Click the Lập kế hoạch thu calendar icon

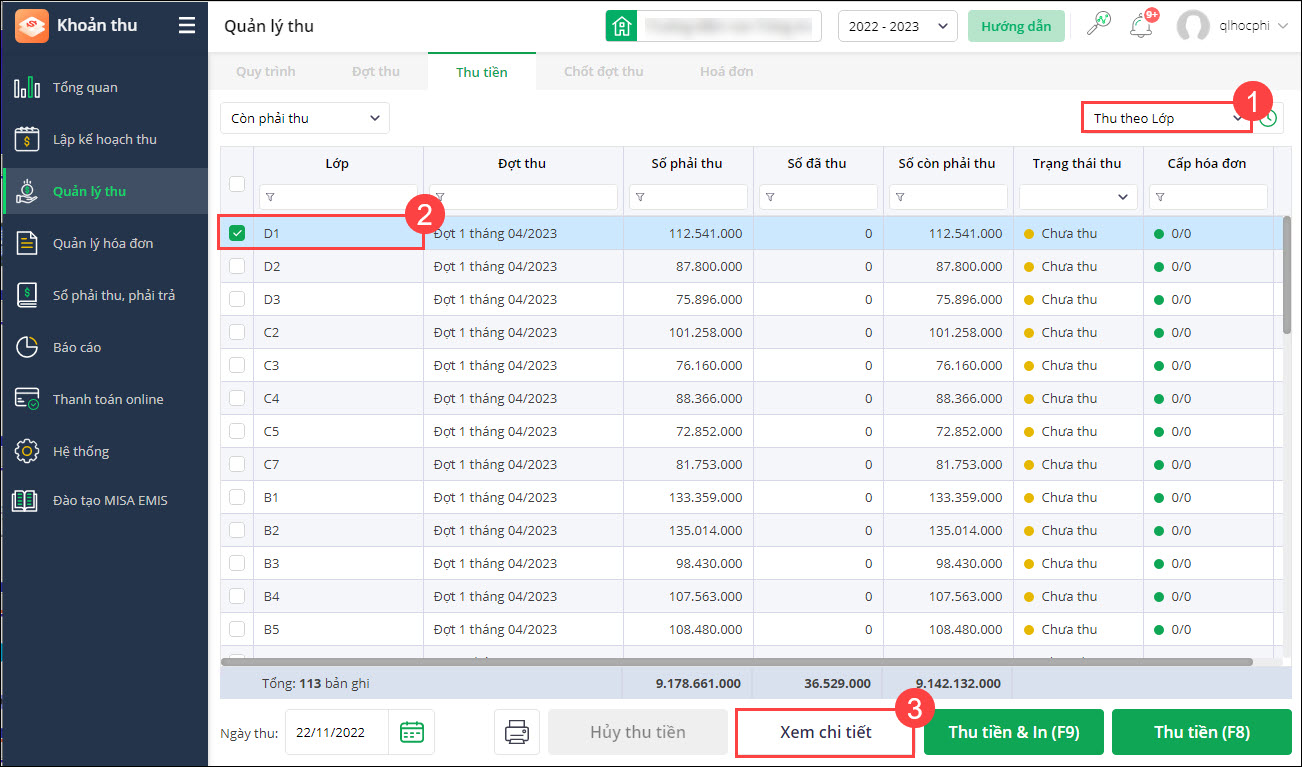point(27,139)
